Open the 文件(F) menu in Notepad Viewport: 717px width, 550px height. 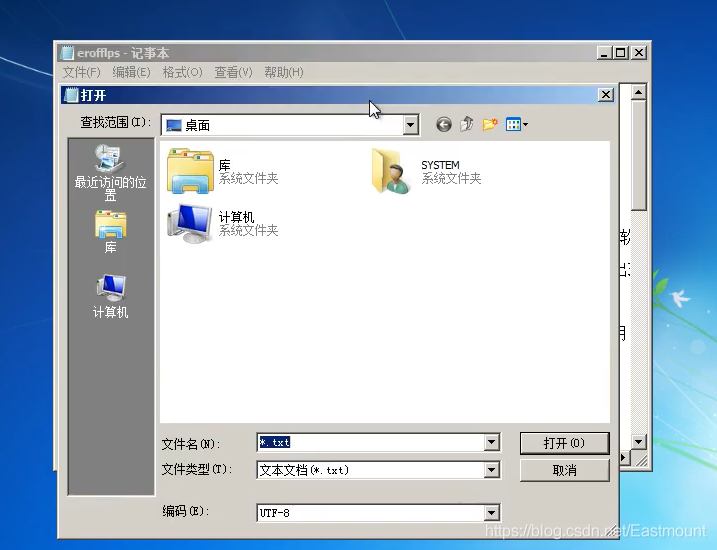point(81,72)
